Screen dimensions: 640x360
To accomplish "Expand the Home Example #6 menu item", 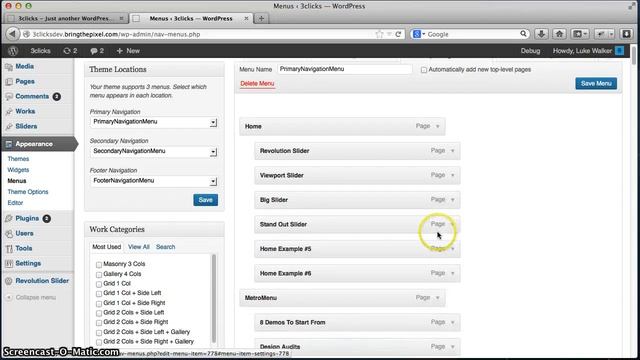I will coord(453,273).
